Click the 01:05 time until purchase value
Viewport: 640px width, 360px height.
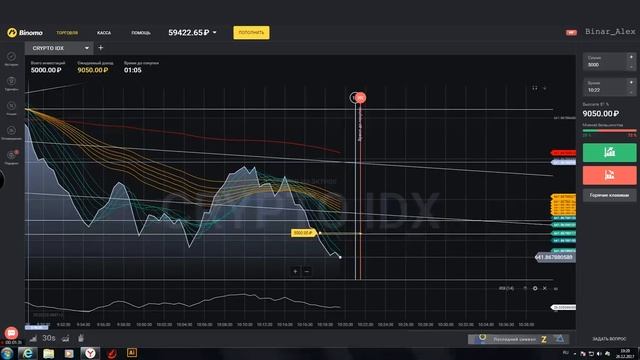pyautogui.click(x=133, y=70)
